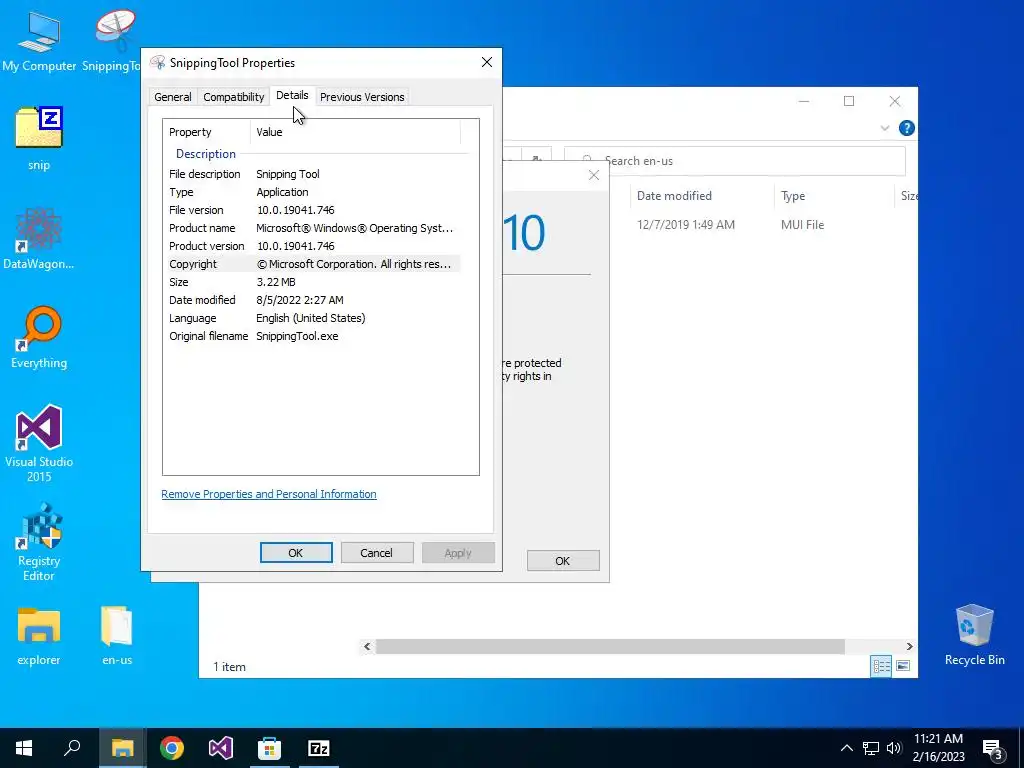
Task: Select the Copyright row
Action: 313,264
